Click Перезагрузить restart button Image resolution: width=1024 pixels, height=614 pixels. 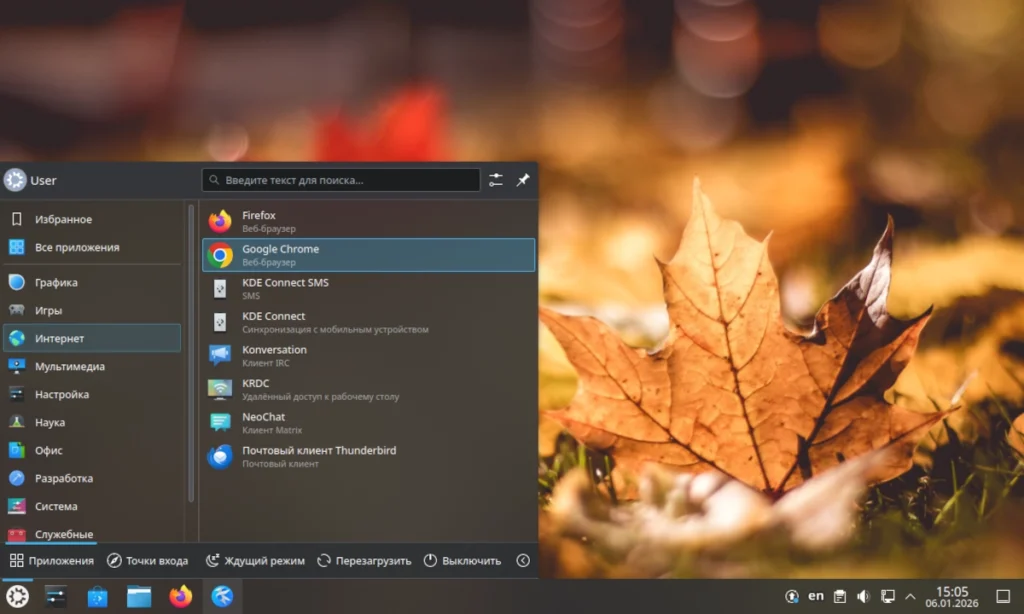[364, 560]
